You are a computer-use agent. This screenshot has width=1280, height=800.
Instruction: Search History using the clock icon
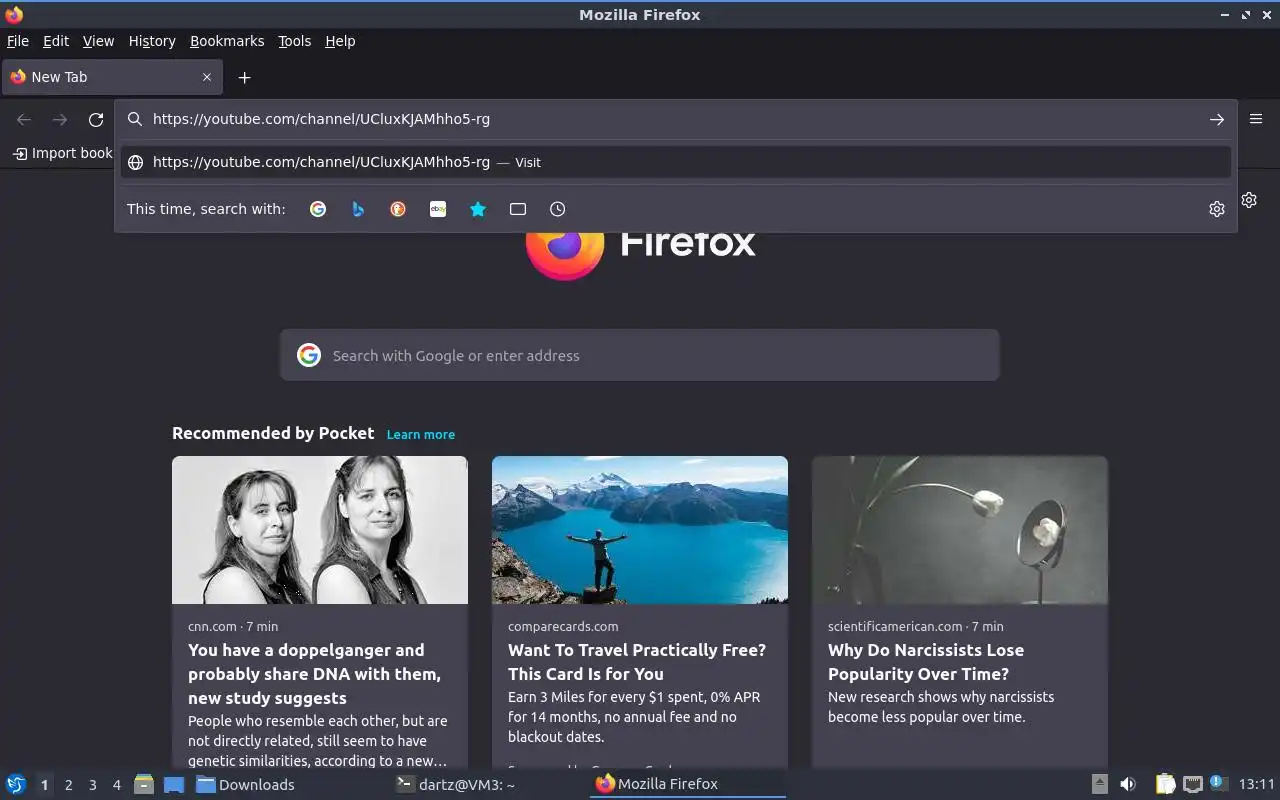click(558, 209)
